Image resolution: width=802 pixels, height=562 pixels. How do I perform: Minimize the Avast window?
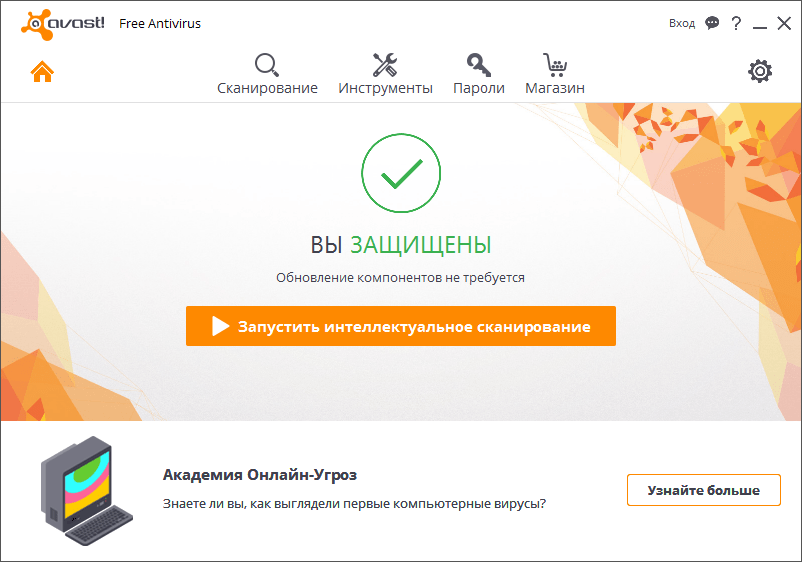click(x=761, y=23)
